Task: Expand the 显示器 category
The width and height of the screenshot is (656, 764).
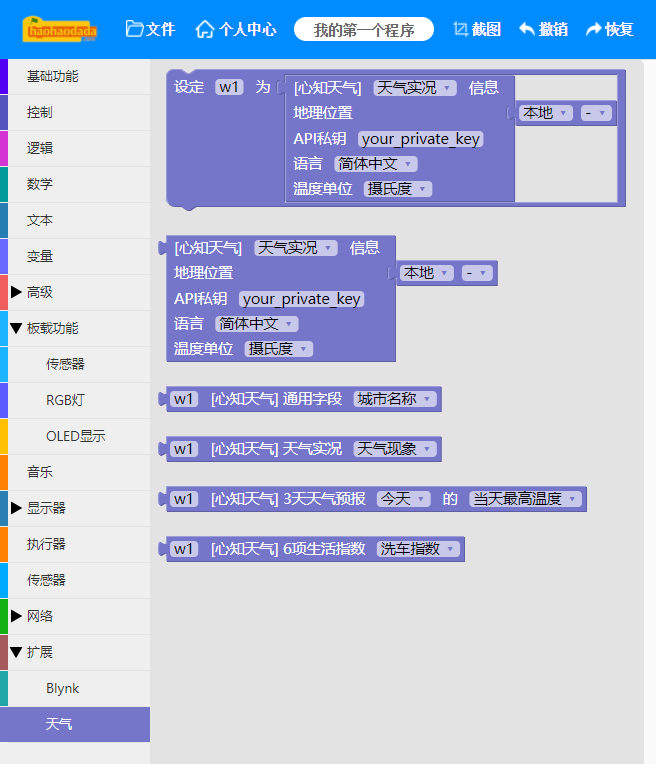Action: point(75,508)
